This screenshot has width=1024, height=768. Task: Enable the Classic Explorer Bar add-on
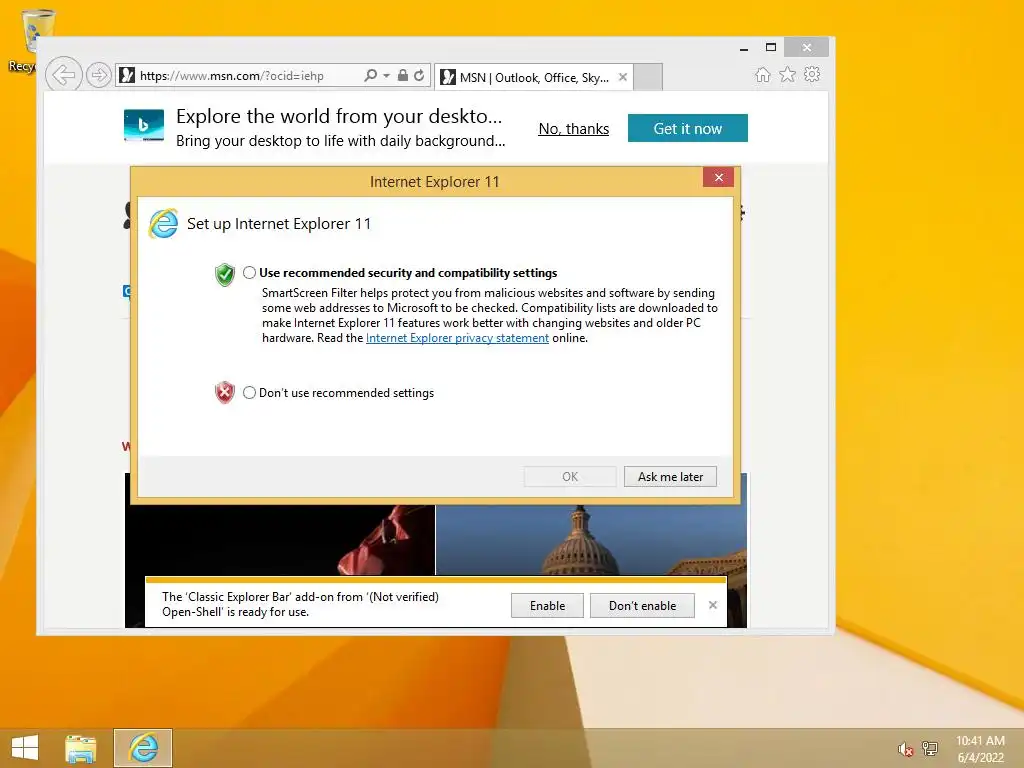click(547, 605)
